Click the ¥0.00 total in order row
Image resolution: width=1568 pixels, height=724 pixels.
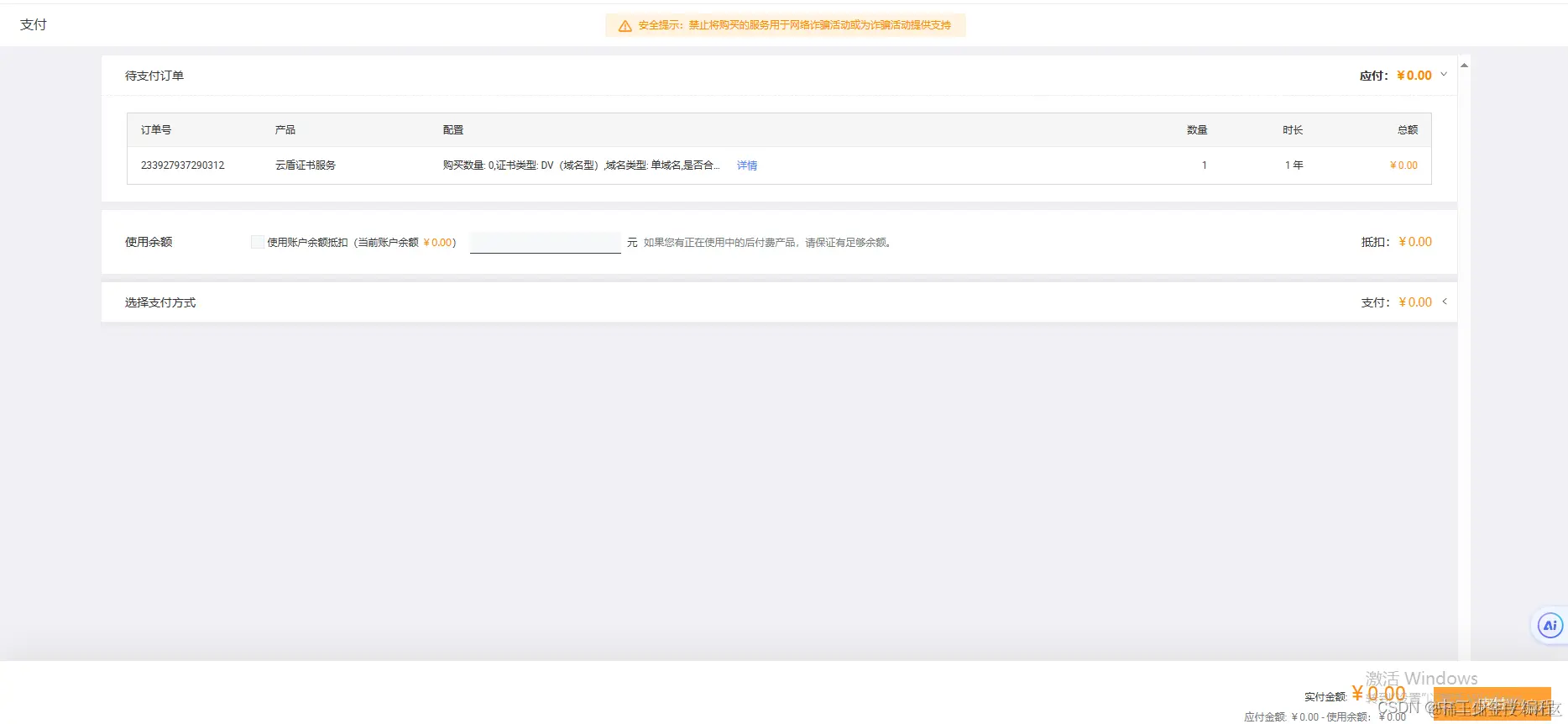click(1403, 165)
